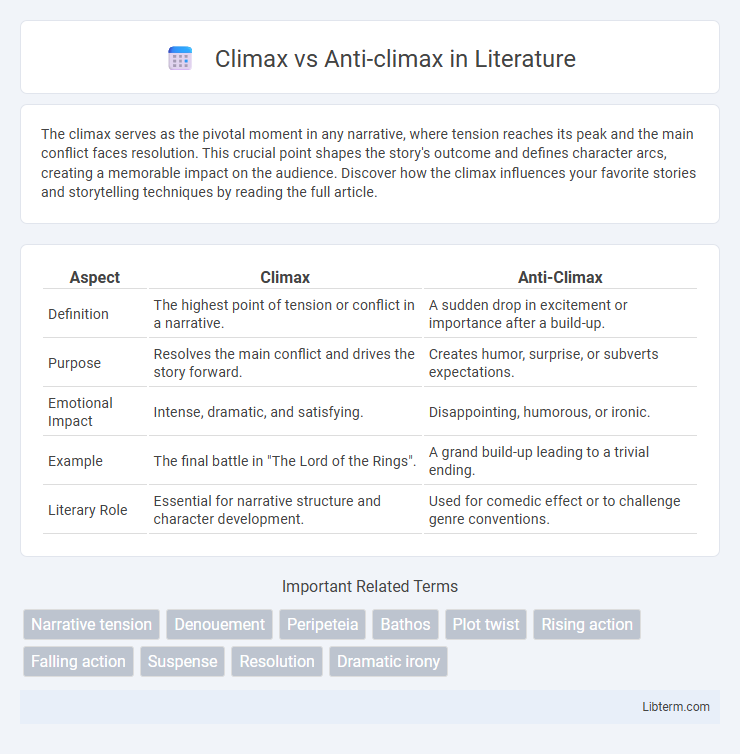Select the 'Purpose' row label
740x754 pixels.
tap(75, 363)
